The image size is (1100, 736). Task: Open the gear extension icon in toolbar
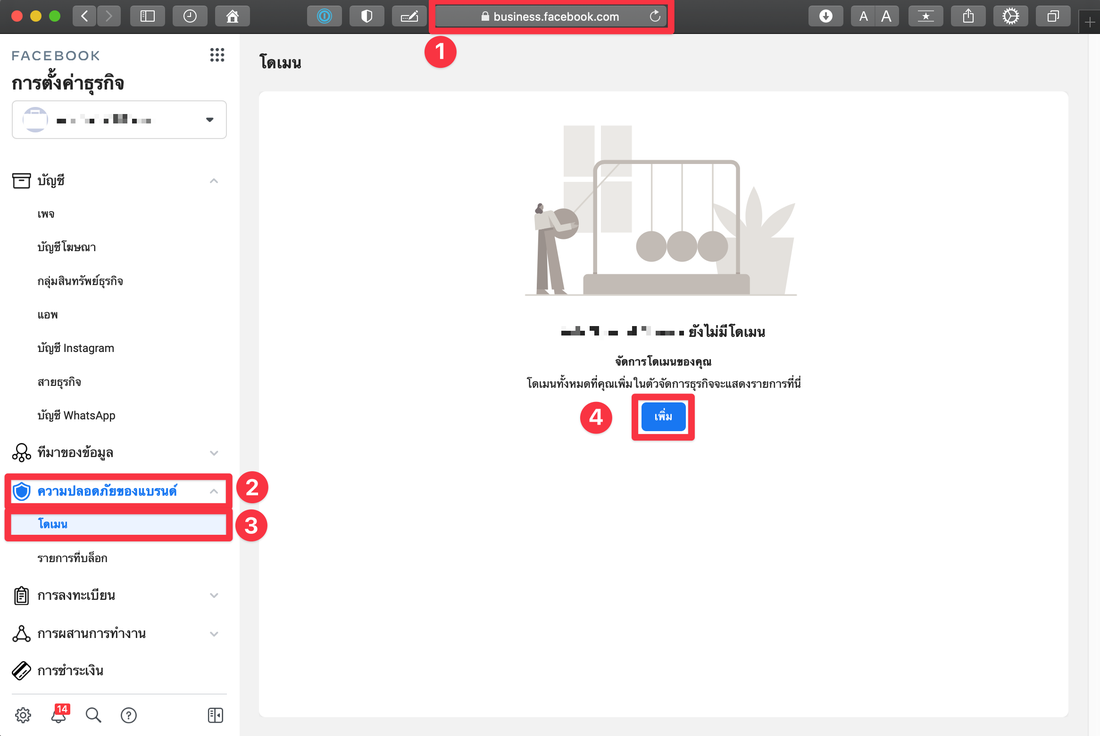click(1010, 16)
